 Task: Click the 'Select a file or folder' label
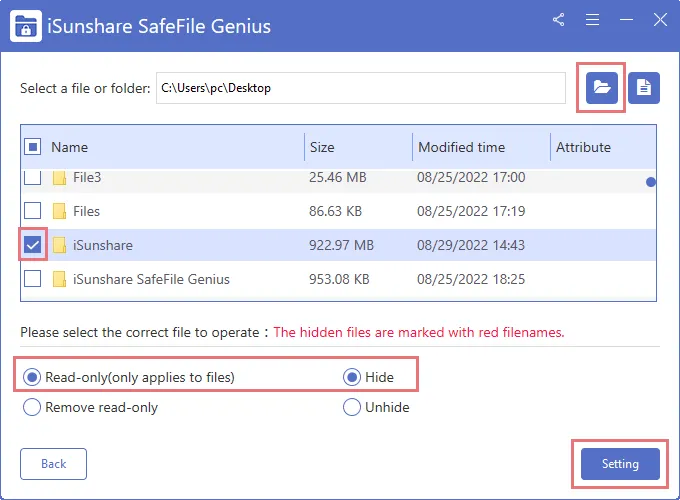pyautogui.click(x=85, y=88)
